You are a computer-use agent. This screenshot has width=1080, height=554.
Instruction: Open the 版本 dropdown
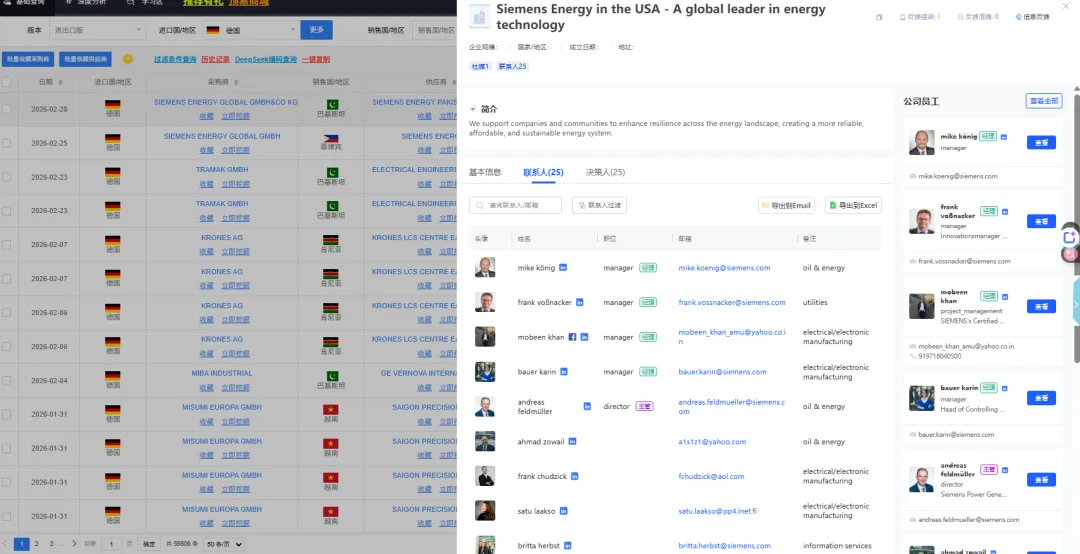[96, 30]
